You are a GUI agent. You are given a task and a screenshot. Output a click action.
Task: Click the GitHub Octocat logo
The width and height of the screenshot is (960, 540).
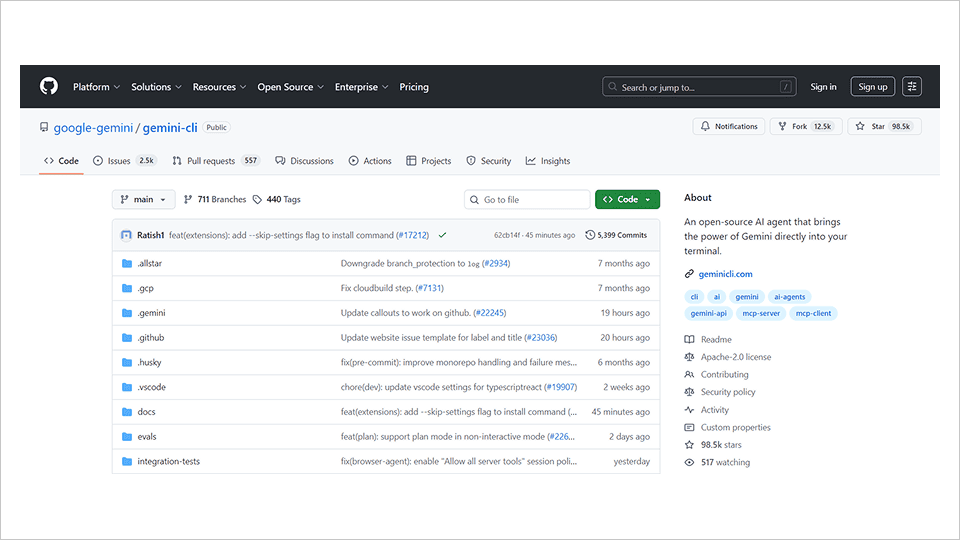coord(49,86)
